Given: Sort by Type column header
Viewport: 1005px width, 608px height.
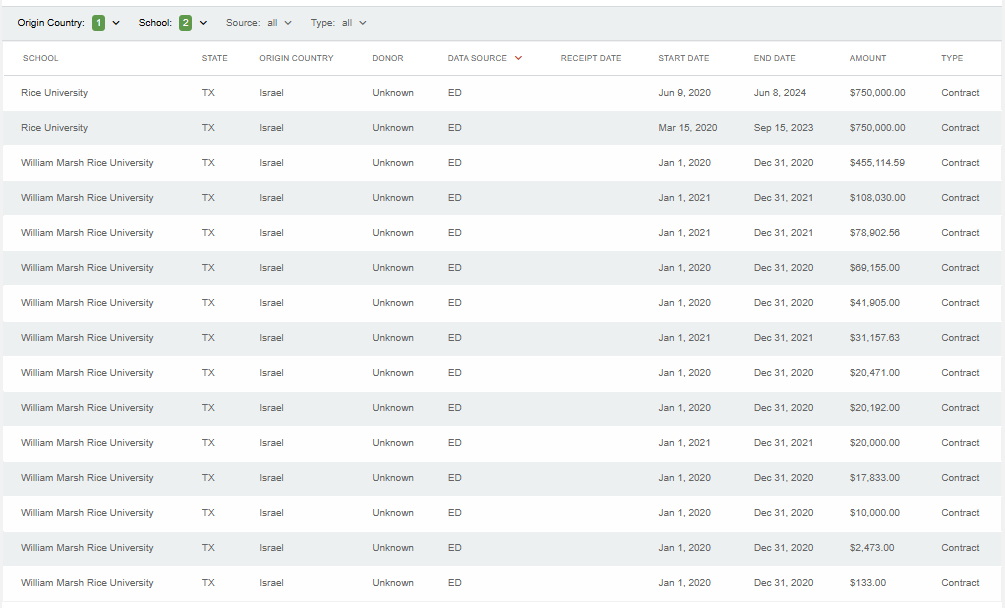Looking at the screenshot, I should [952, 58].
